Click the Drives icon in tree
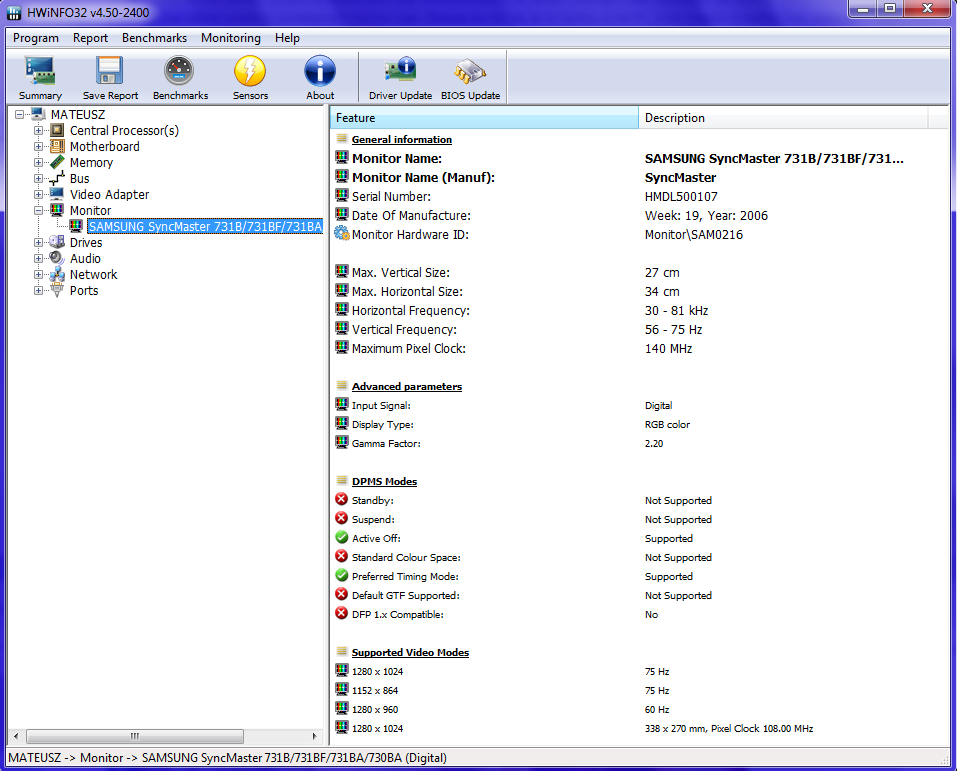The width and height of the screenshot is (957, 771). (x=57, y=242)
